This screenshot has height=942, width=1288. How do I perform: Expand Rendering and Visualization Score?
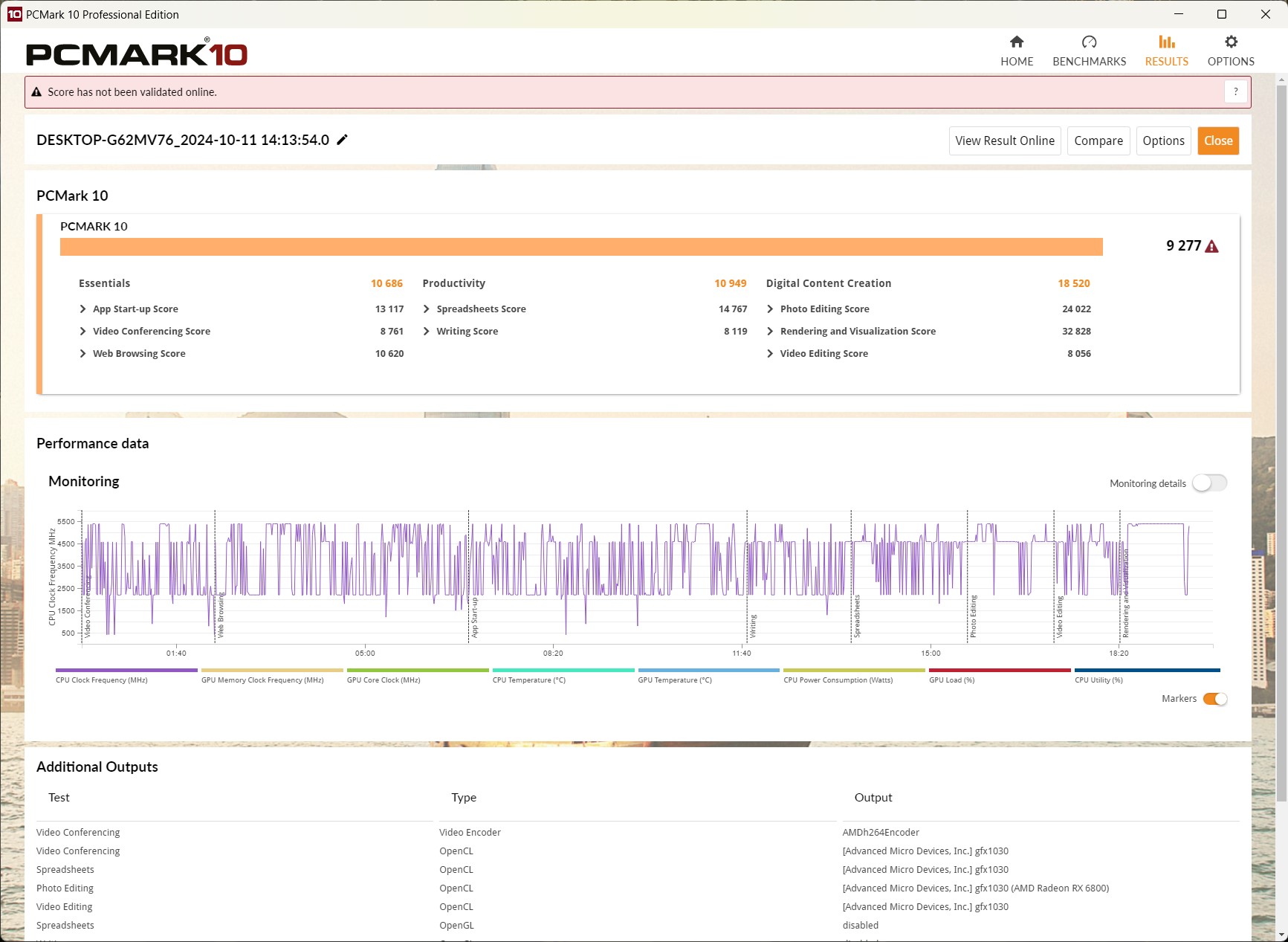pos(770,332)
